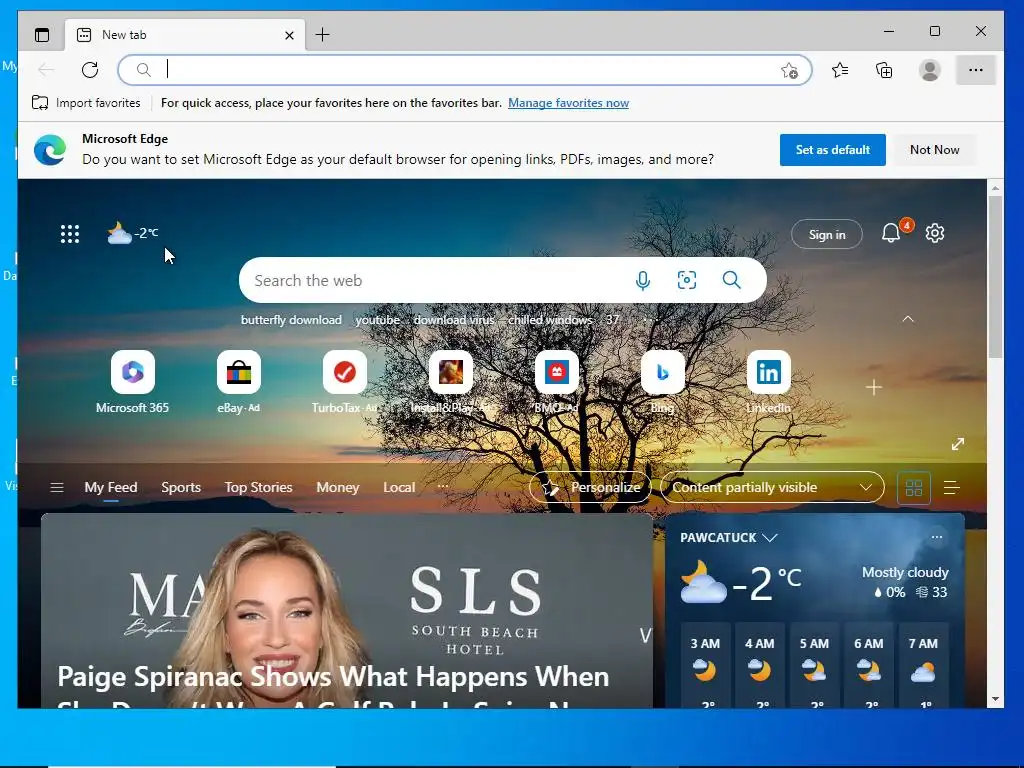
Task: Open Microsoft 365 quick link
Action: pos(133,382)
